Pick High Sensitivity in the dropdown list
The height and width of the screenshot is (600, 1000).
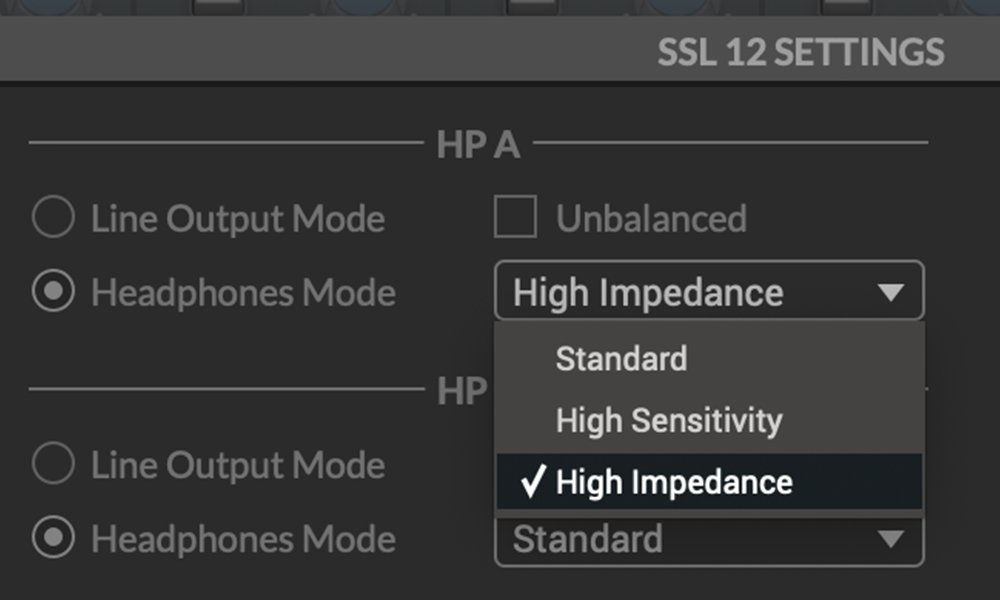(668, 420)
